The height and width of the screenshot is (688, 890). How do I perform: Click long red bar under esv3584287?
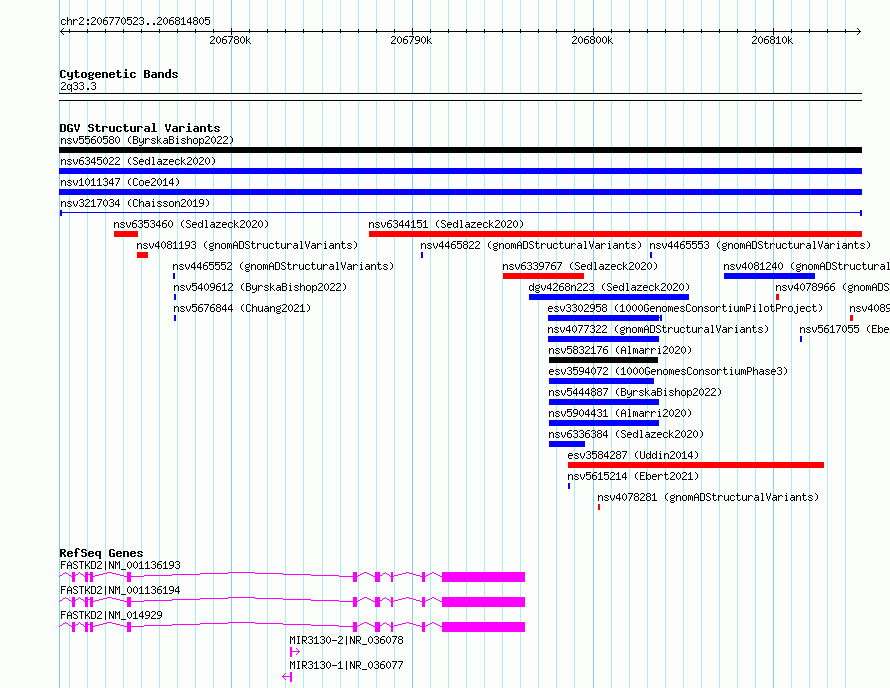[696, 465]
